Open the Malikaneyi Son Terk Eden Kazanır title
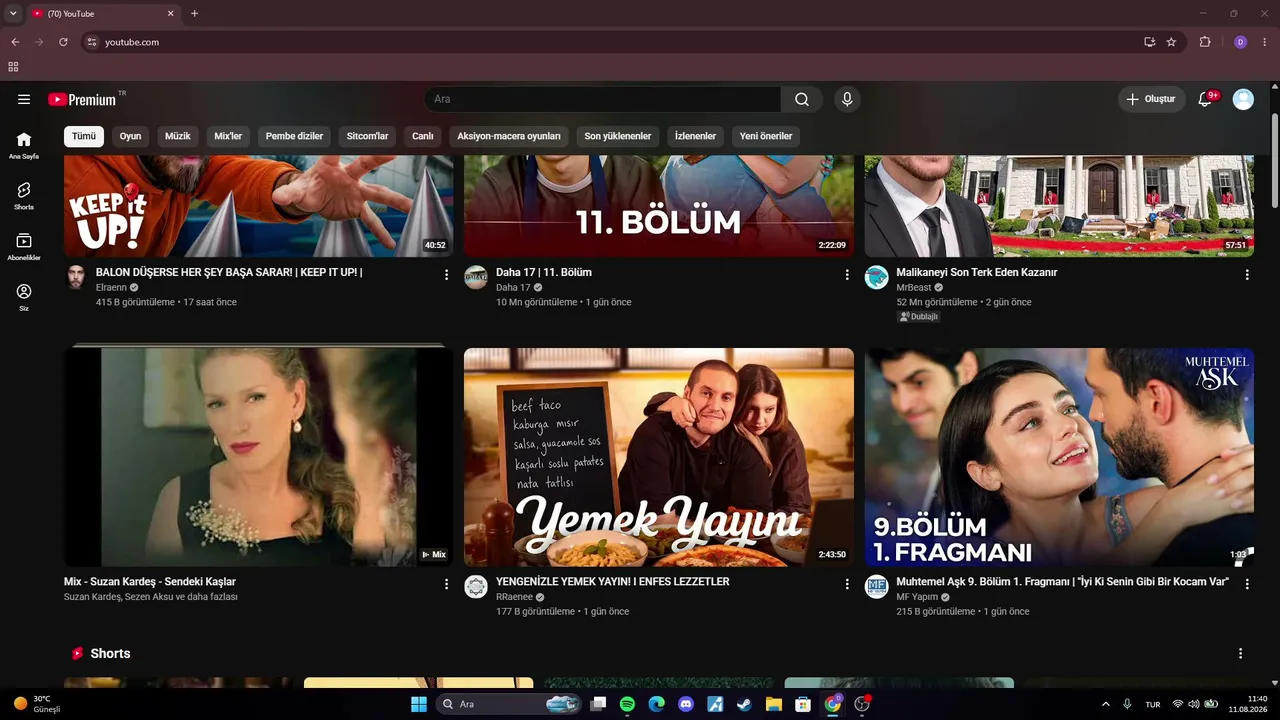The image size is (1280, 720). tap(977, 272)
